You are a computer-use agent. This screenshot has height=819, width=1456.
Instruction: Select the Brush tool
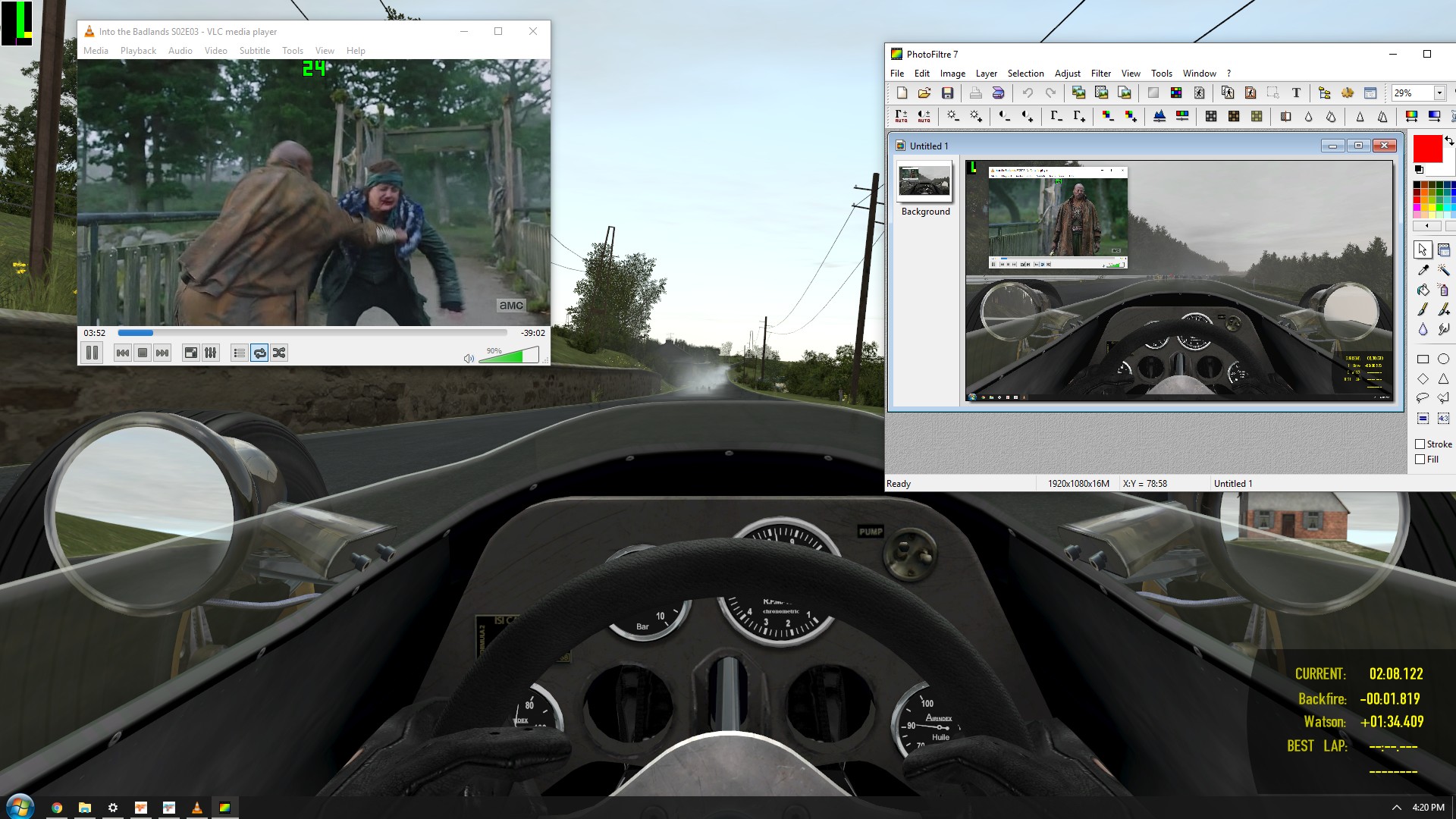tap(1423, 309)
